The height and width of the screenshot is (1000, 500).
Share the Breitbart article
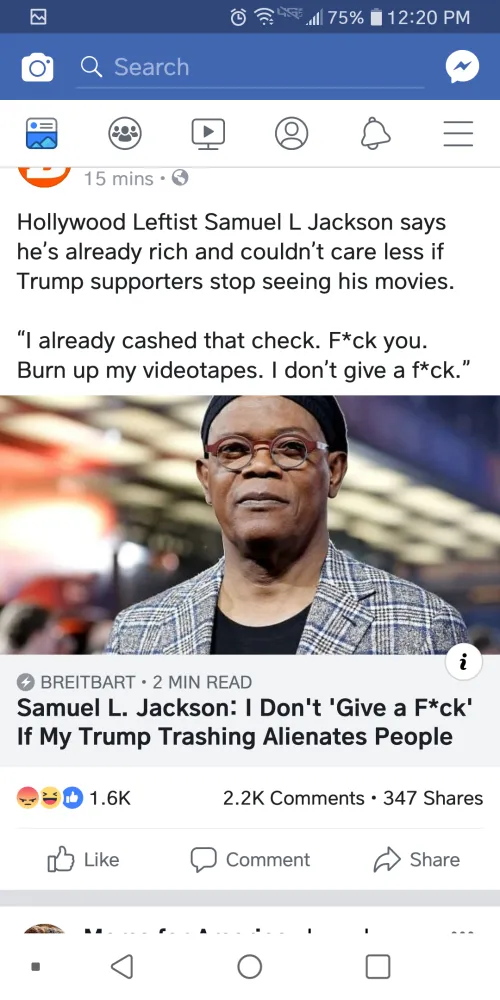click(x=416, y=860)
